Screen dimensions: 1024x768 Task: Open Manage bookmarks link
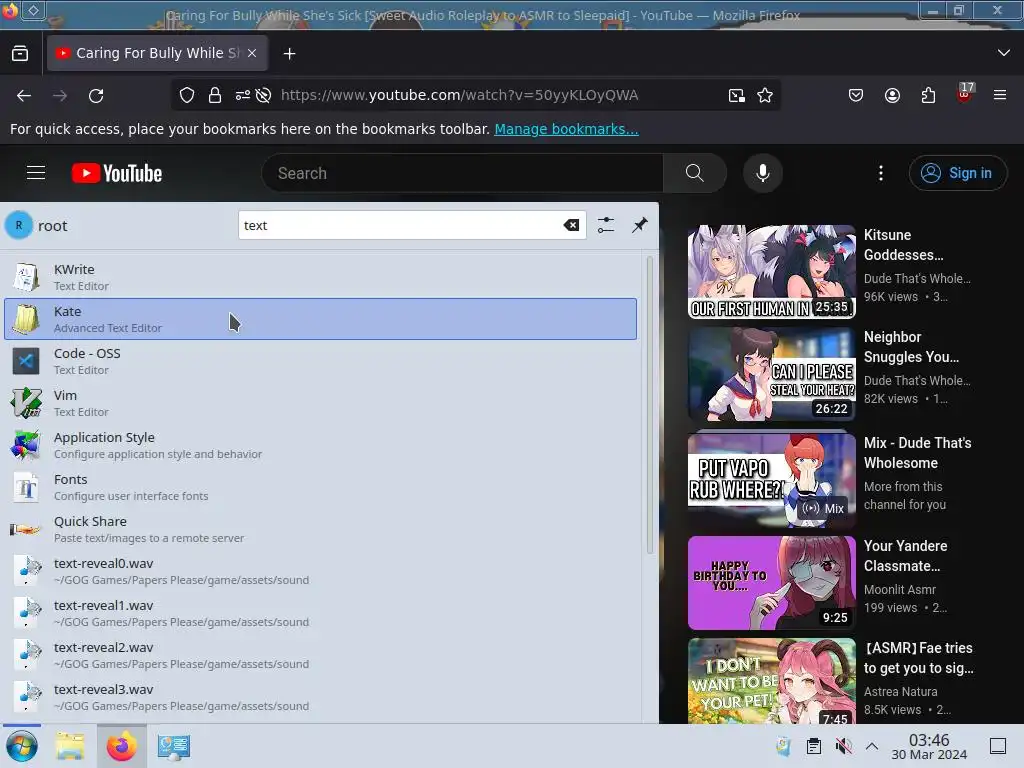coord(566,129)
